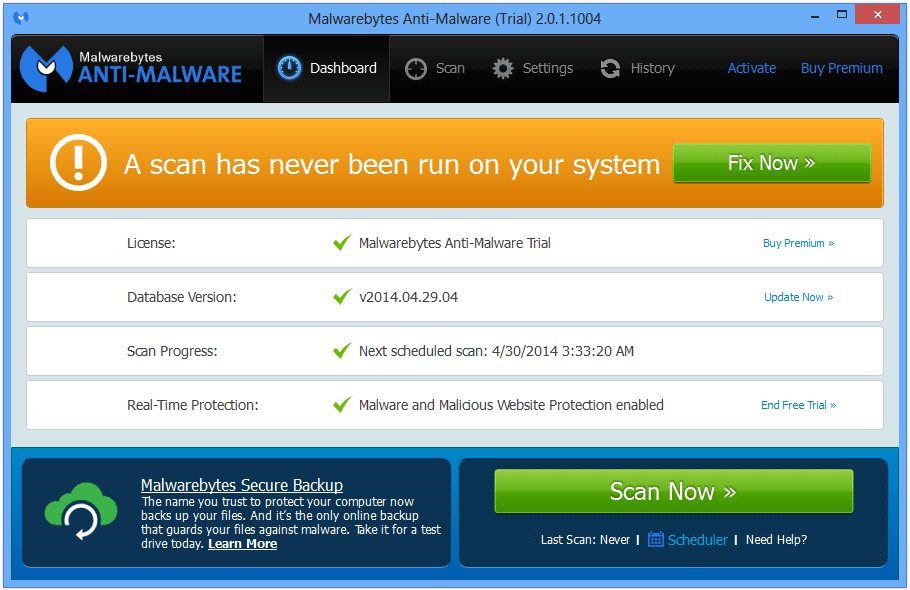Open the Dashboard tab
The height and width of the screenshot is (590, 910).
click(x=327, y=68)
